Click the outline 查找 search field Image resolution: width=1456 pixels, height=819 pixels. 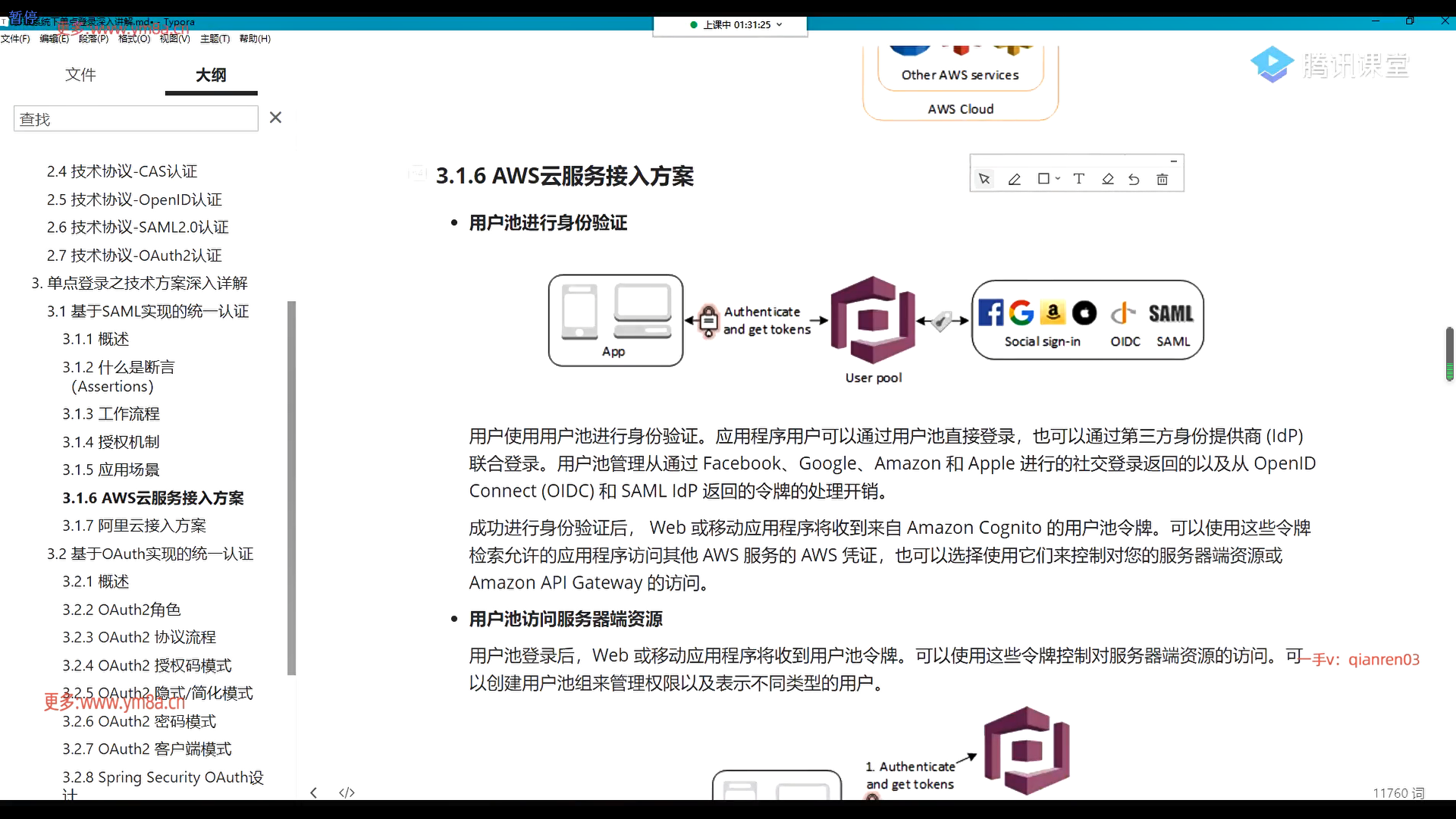(136, 119)
